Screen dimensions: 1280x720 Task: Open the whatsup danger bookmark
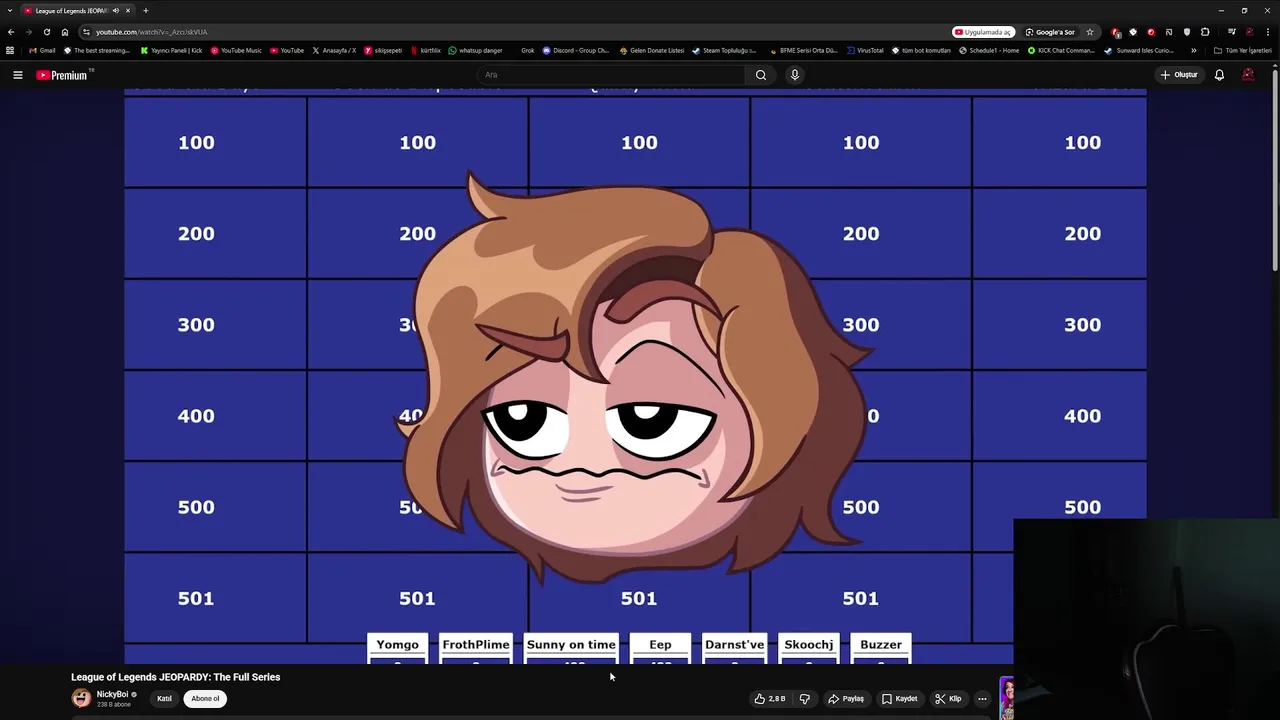point(476,50)
